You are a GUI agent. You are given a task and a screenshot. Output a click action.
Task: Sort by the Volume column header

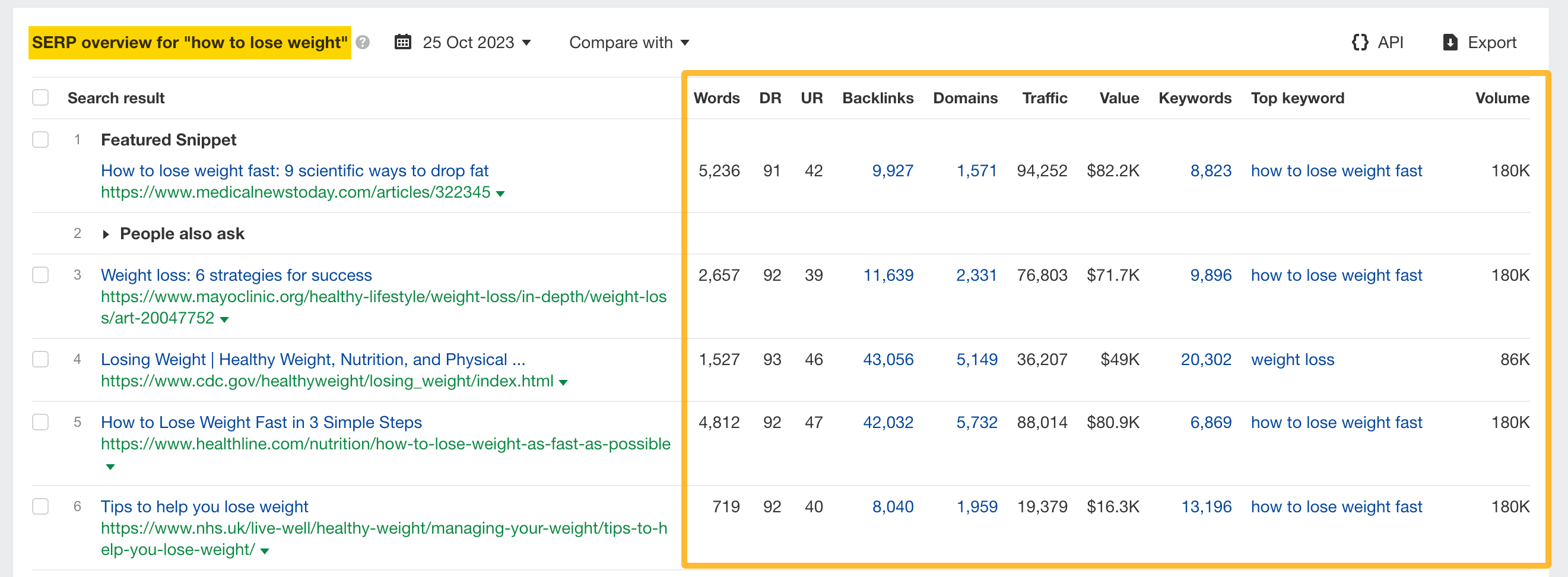click(1502, 98)
